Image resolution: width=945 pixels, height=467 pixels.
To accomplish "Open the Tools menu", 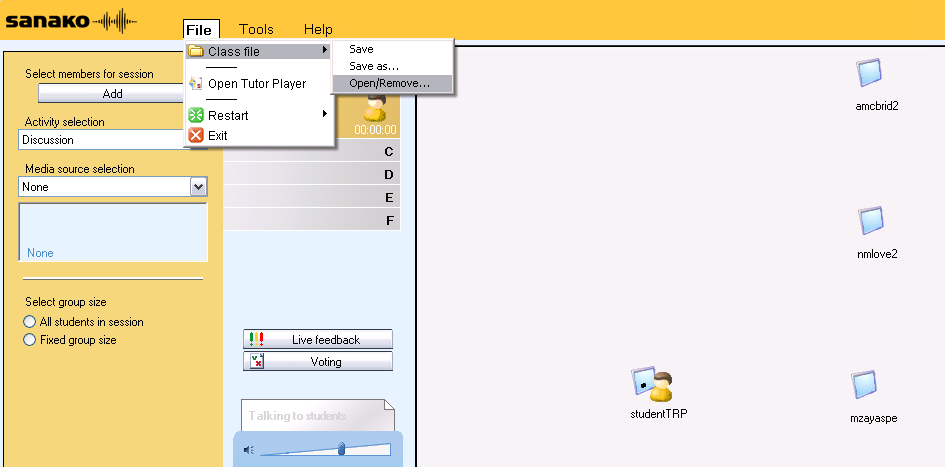I will click(x=256, y=29).
